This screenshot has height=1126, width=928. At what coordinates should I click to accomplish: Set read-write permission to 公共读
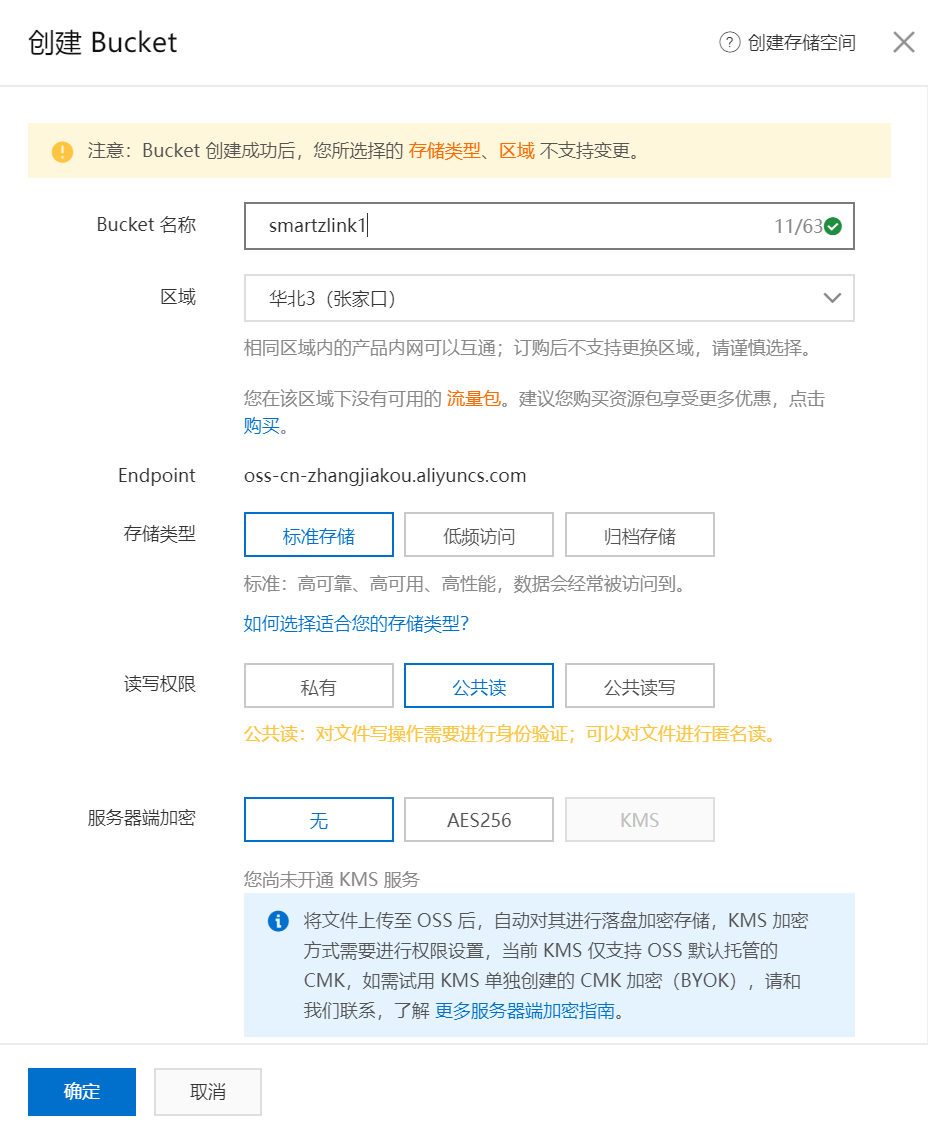point(479,686)
